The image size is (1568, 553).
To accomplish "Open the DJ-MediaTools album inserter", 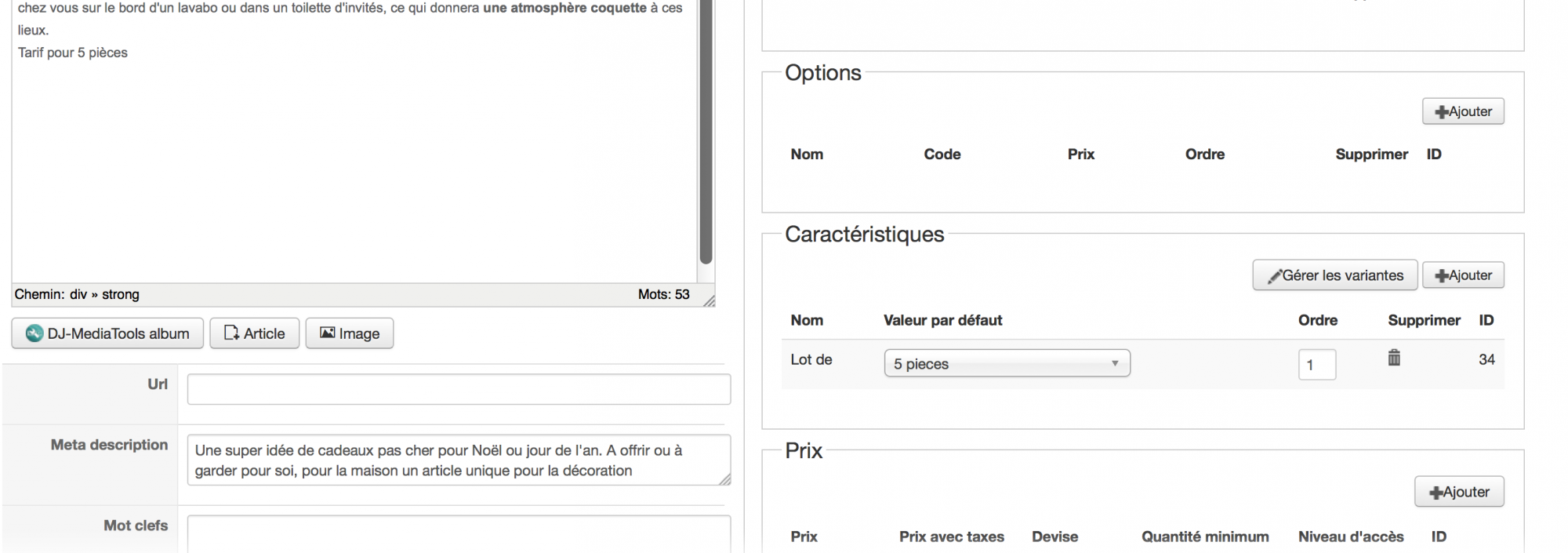I will [x=107, y=333].
